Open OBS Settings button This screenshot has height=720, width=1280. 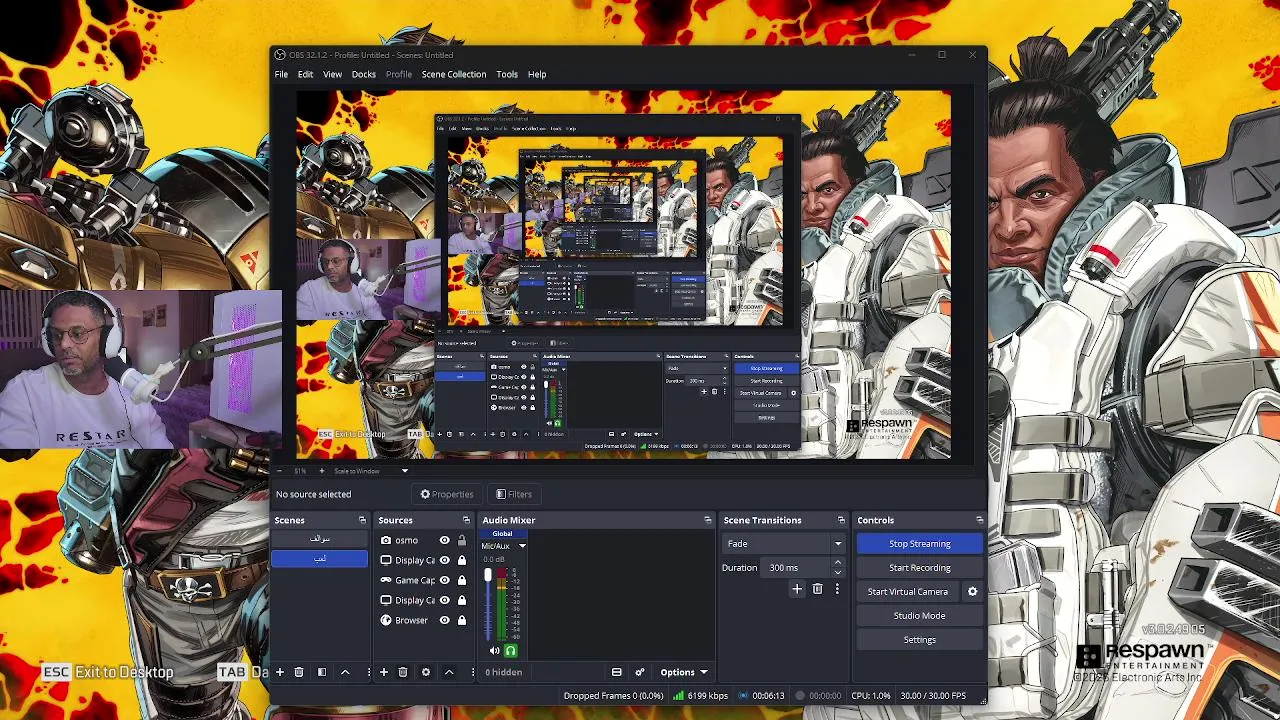click(920, 640)
